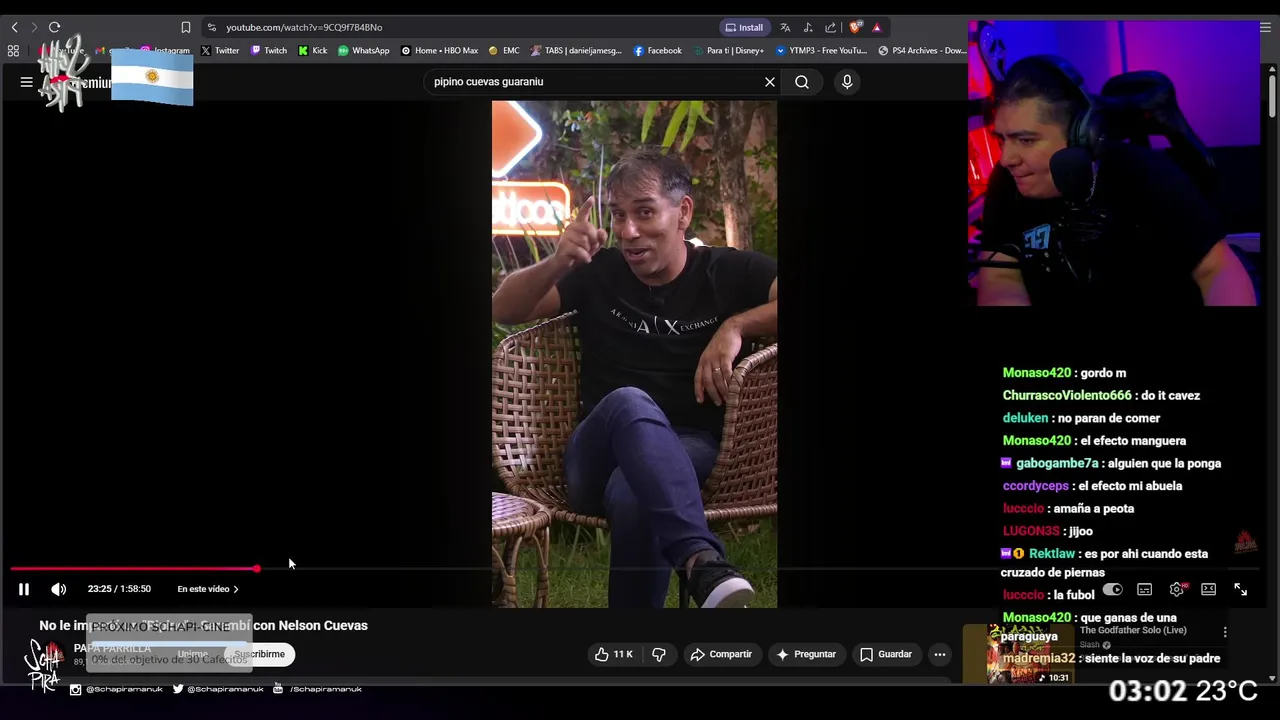Open the translate page icon
The height and width of the screenshot is (720, 1280).
point(785,27)
